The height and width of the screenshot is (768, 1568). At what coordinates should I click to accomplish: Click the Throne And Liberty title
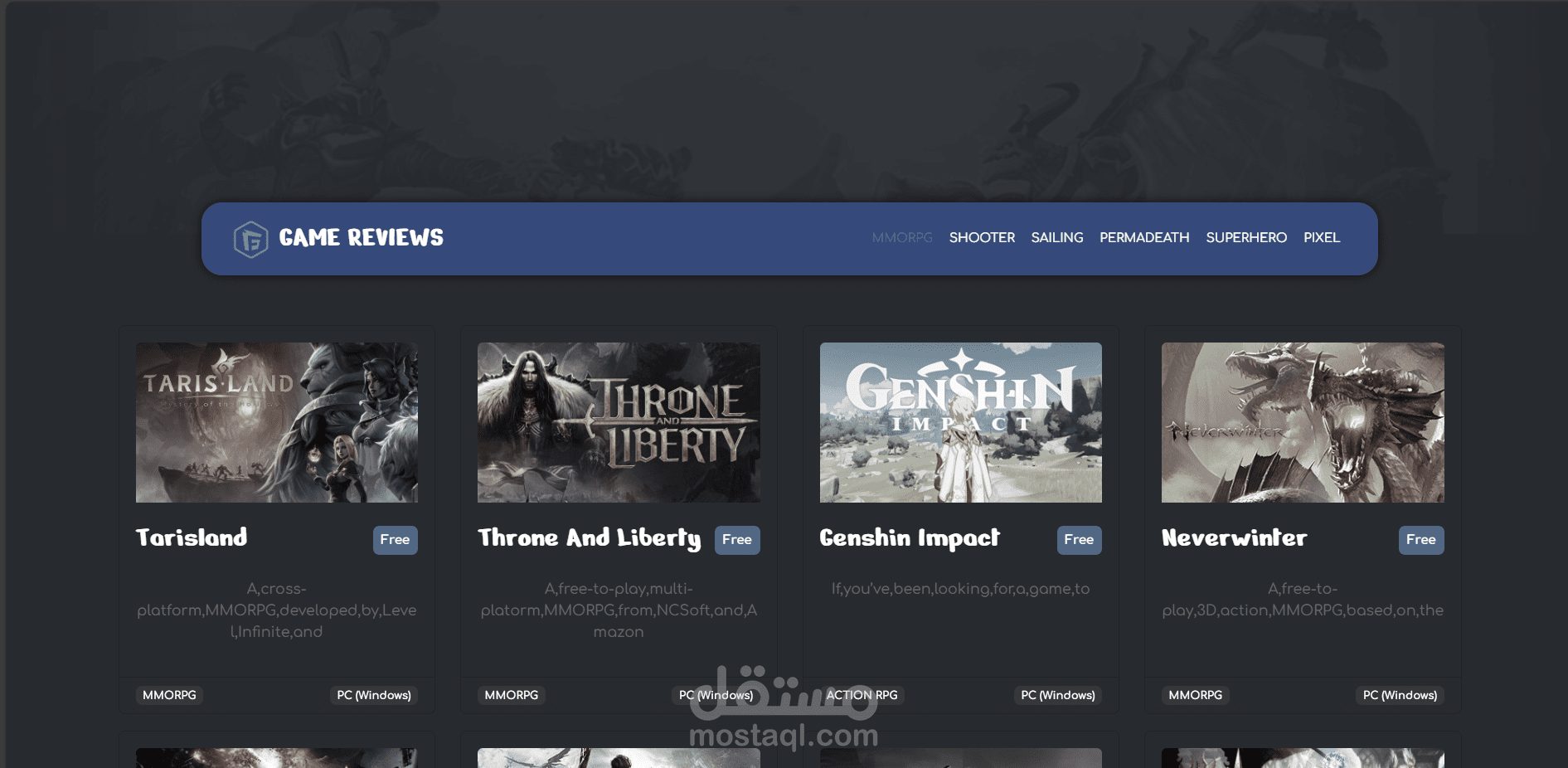tap(590, 538)
